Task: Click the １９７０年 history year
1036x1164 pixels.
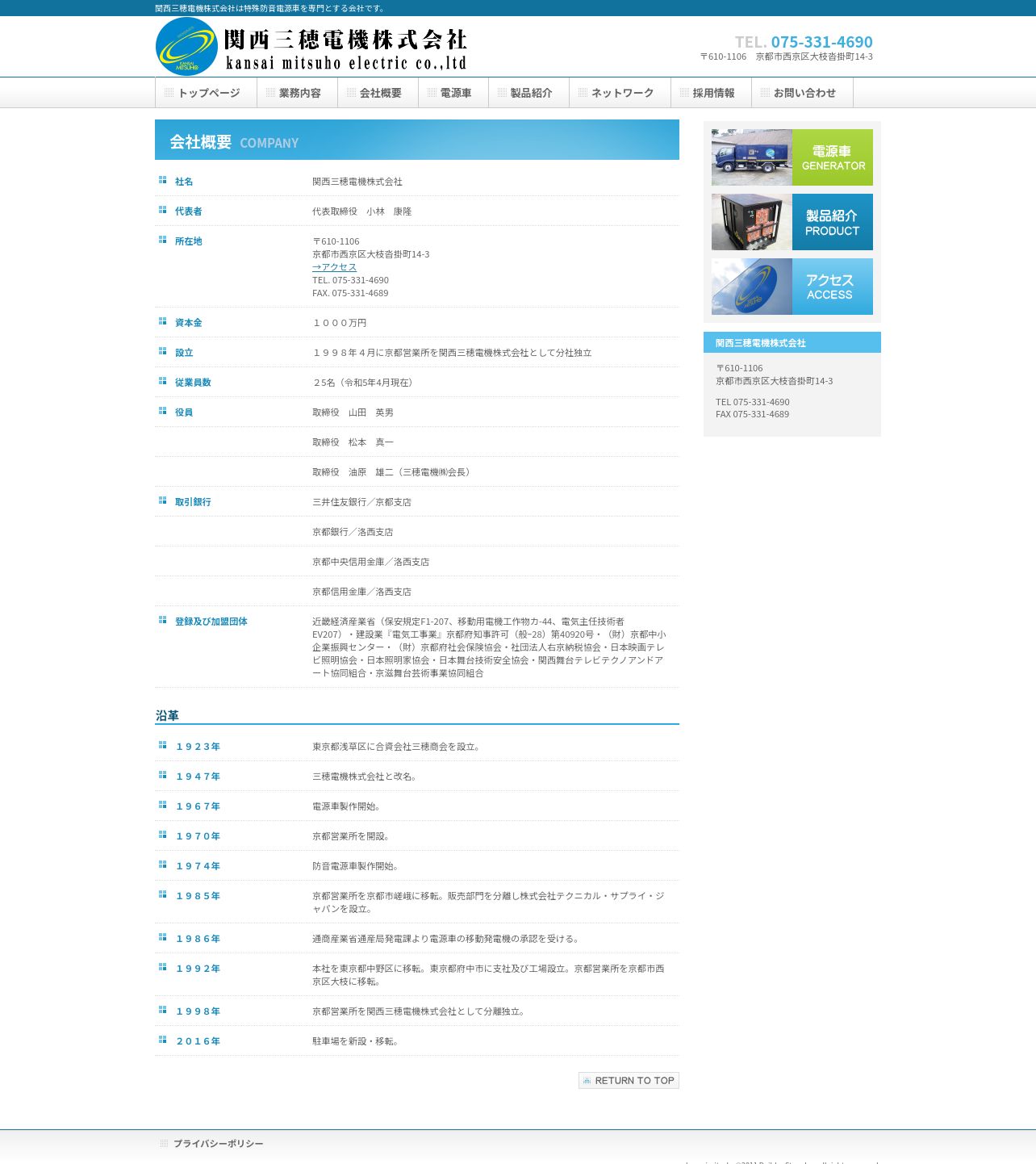Action: [x=198, y=836]
